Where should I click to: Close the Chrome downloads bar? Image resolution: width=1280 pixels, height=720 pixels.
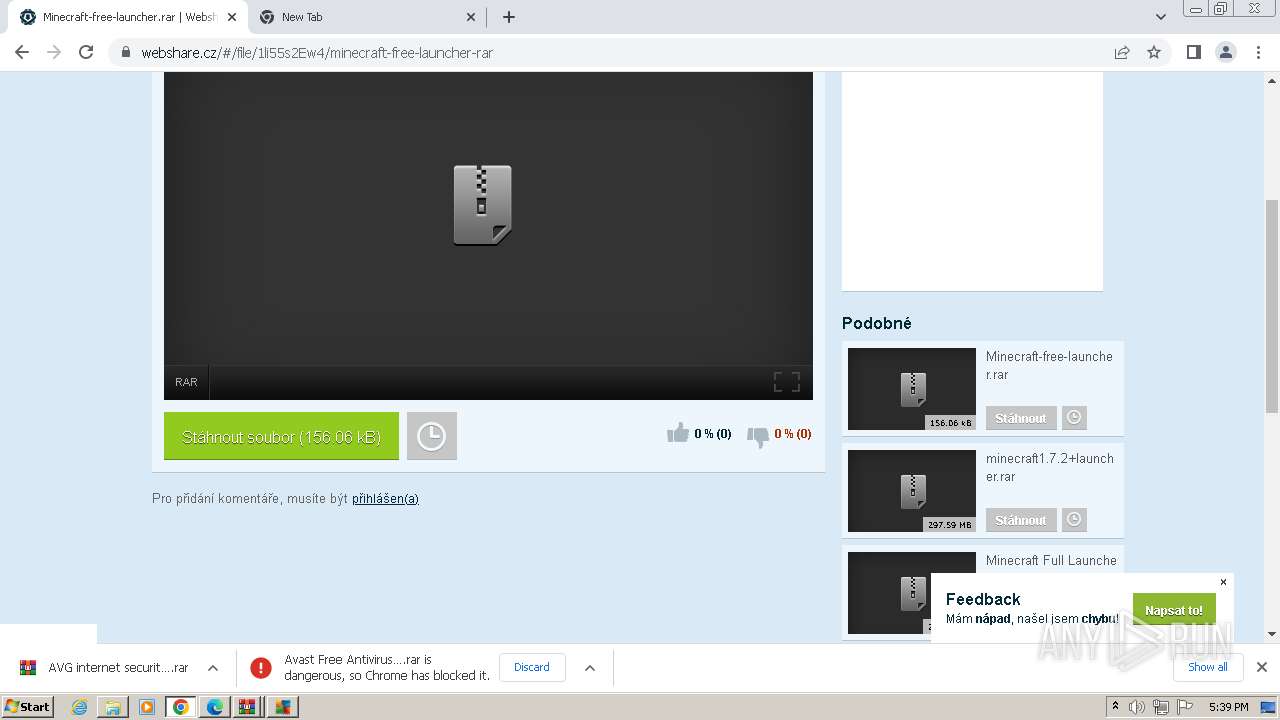[x=1262, y=667]
